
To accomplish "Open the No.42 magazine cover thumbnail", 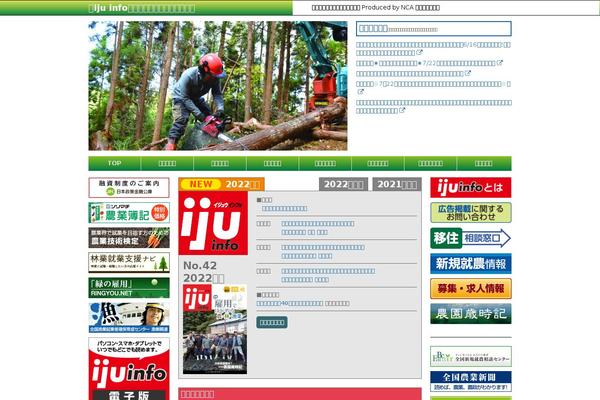I will click(215, 329).
